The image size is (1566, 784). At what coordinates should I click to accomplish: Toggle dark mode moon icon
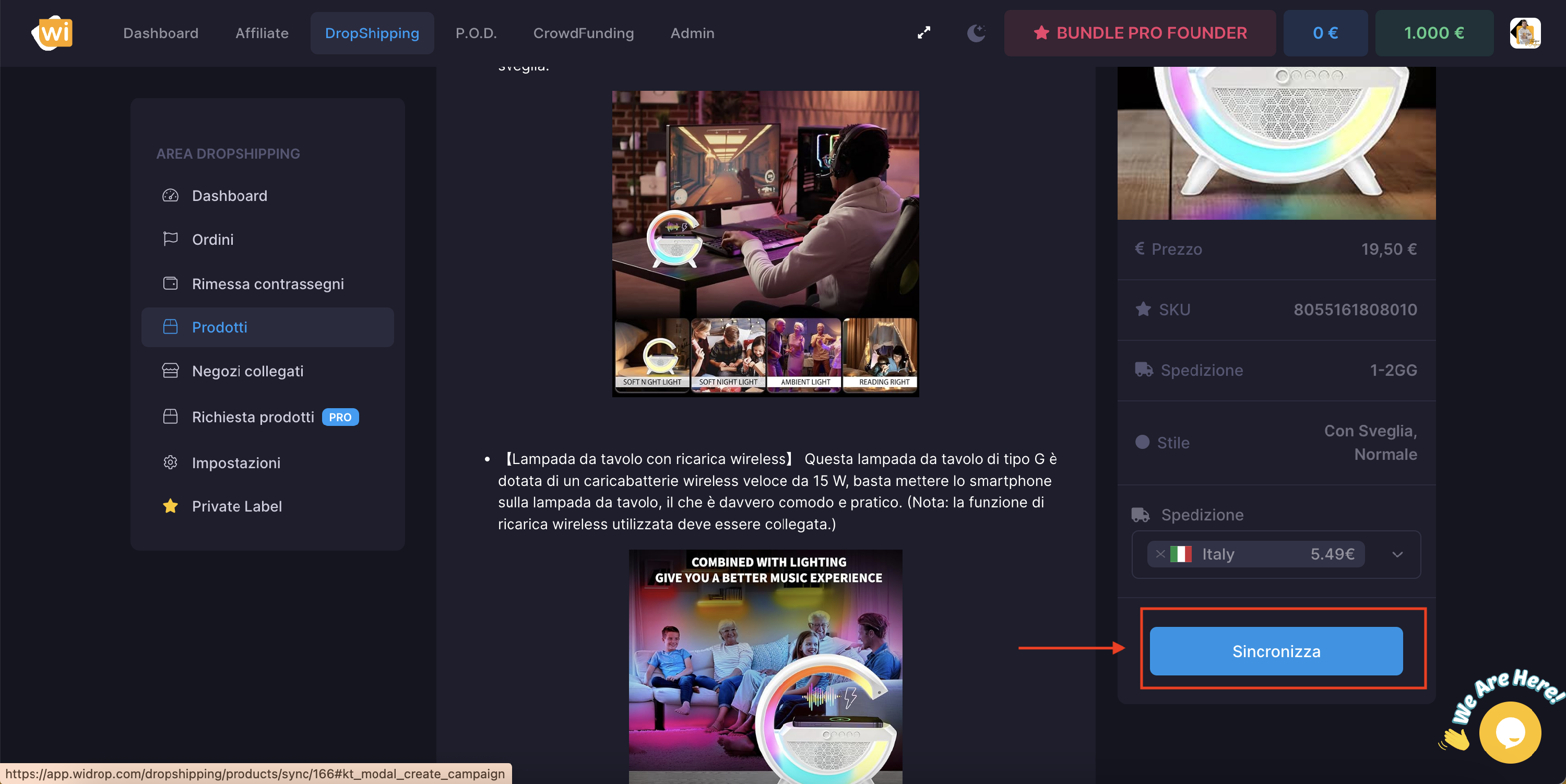(x=976, y=33)
